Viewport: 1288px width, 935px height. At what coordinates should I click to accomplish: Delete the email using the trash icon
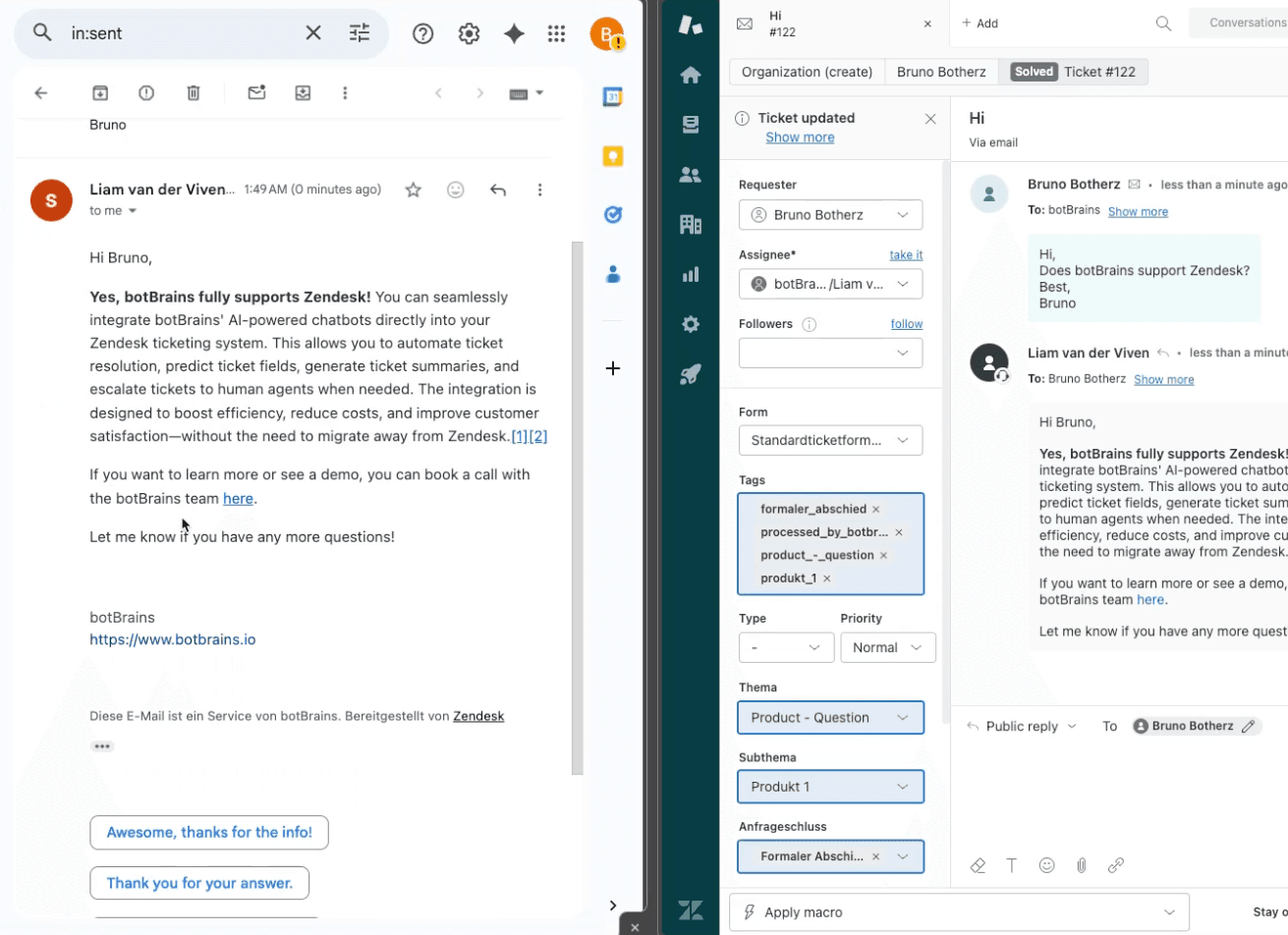[193, 91]
